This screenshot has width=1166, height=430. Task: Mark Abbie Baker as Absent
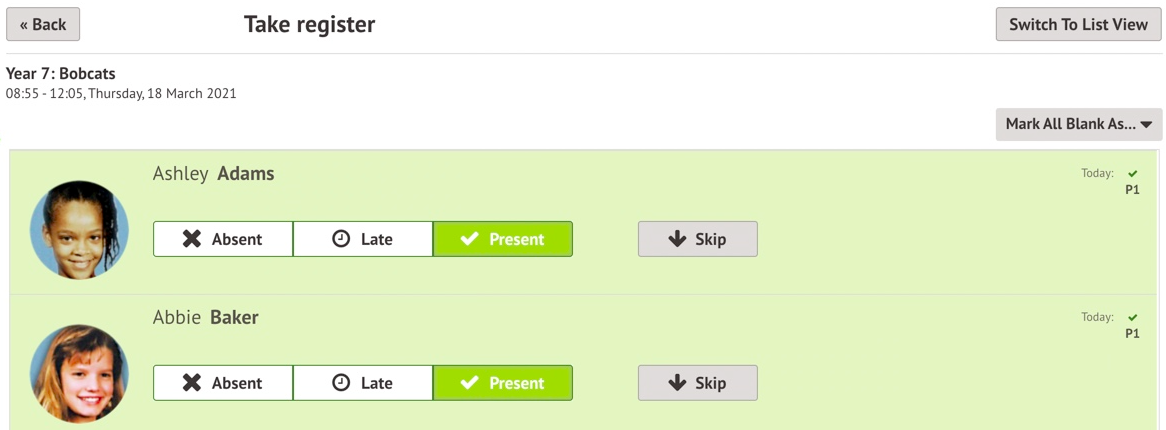[222, 383]
